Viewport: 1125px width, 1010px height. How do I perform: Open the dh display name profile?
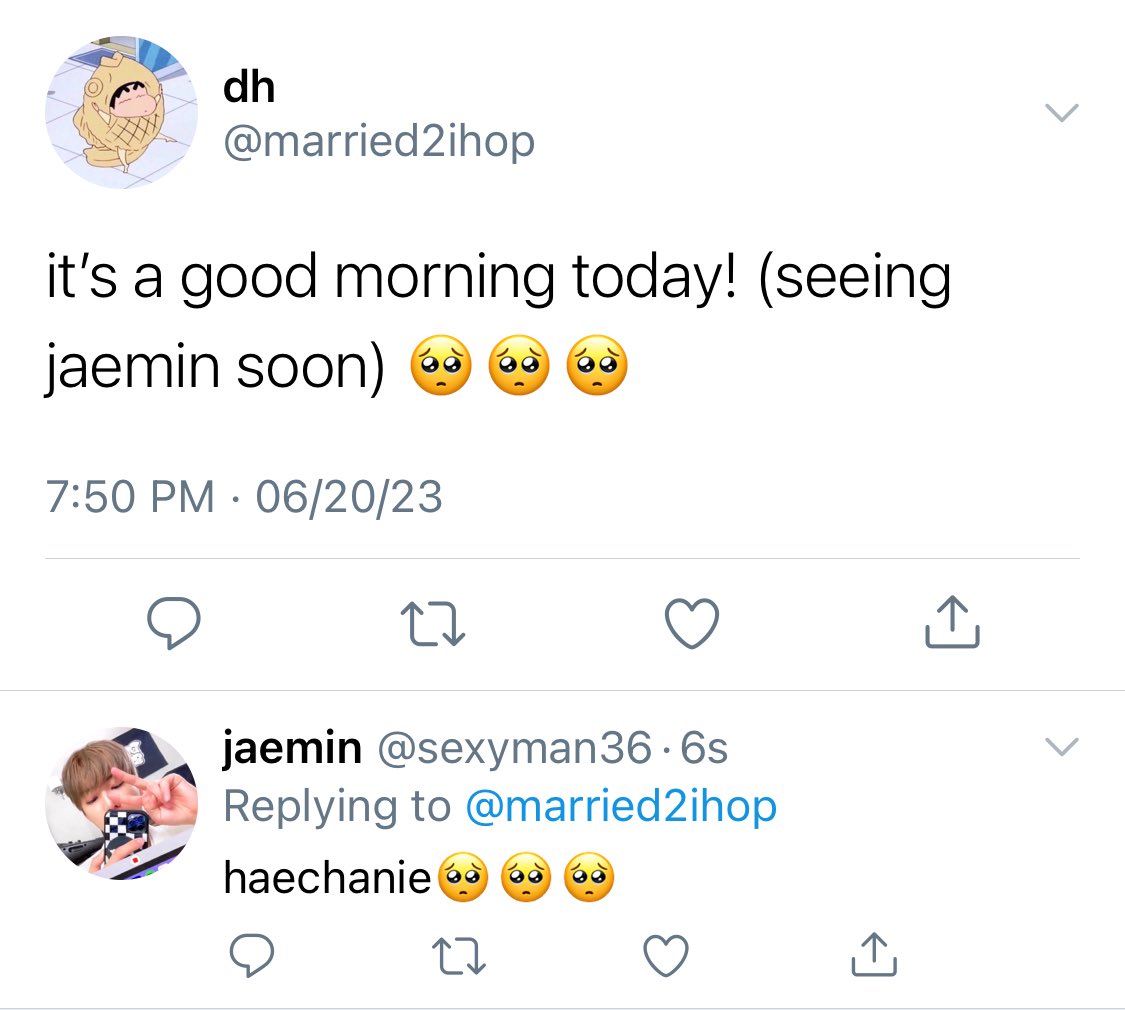coord(249,87)
